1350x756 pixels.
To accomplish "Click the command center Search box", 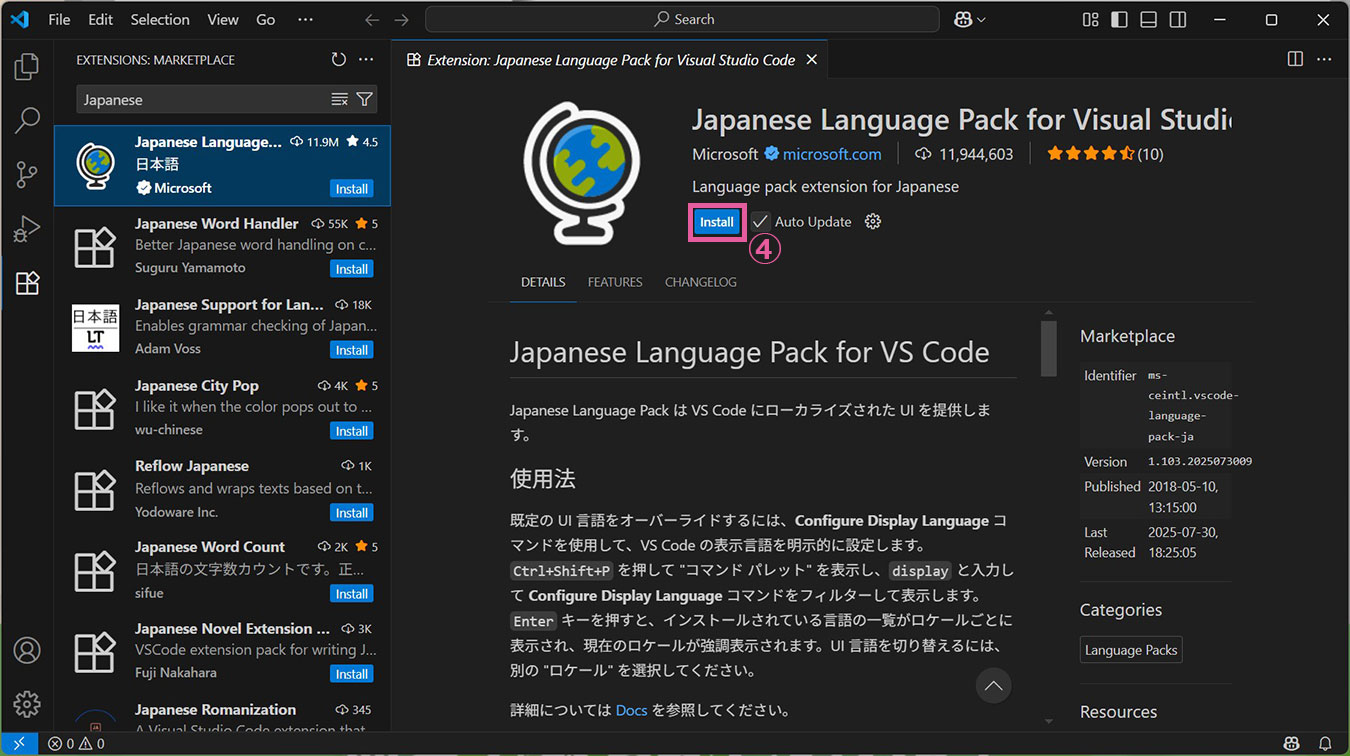I will coord(682,19).
